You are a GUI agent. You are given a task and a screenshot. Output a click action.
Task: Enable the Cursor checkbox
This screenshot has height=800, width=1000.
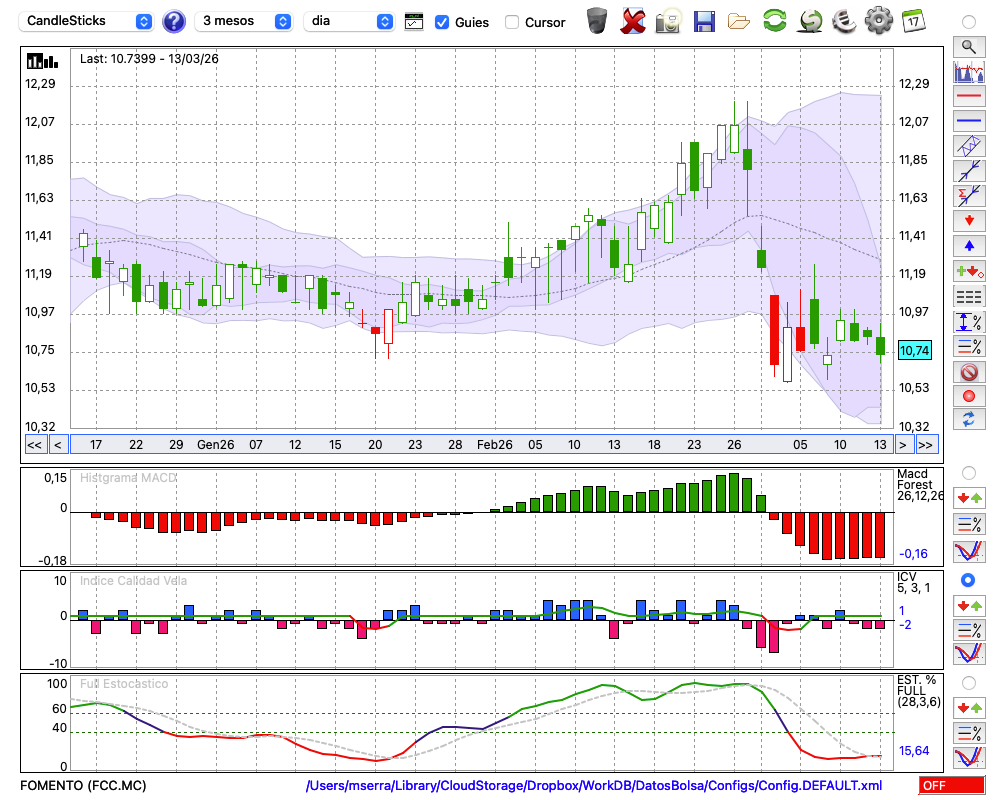(x=512, y=22)
